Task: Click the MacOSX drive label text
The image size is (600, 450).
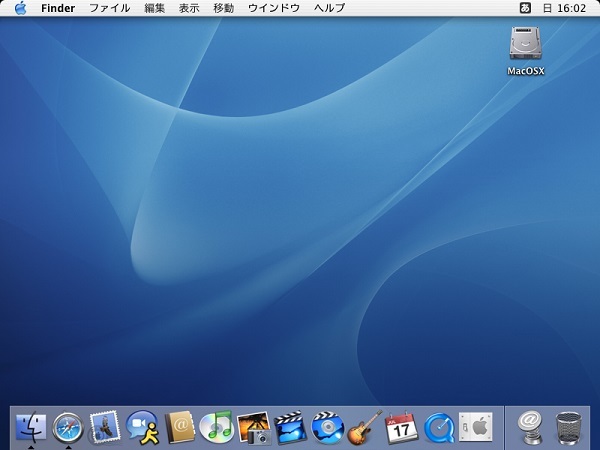Action: pyautogui.click(x=526, y=71)
